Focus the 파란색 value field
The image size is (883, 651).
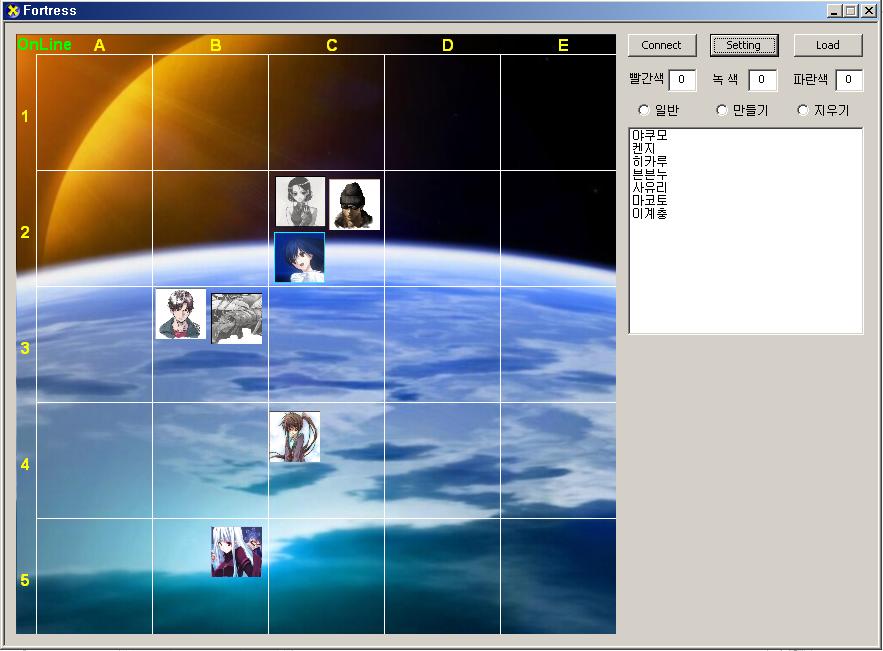(x=849, y=79)
